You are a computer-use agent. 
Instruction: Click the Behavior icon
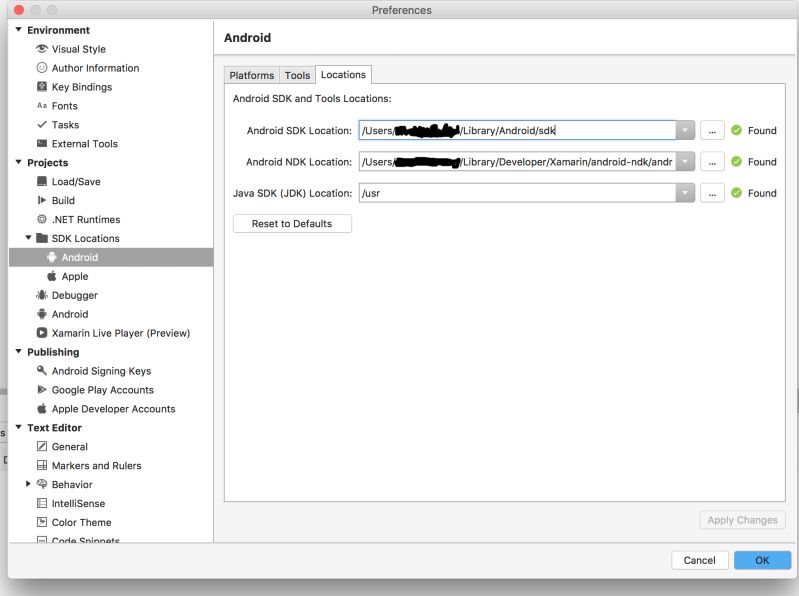[42, 484]
